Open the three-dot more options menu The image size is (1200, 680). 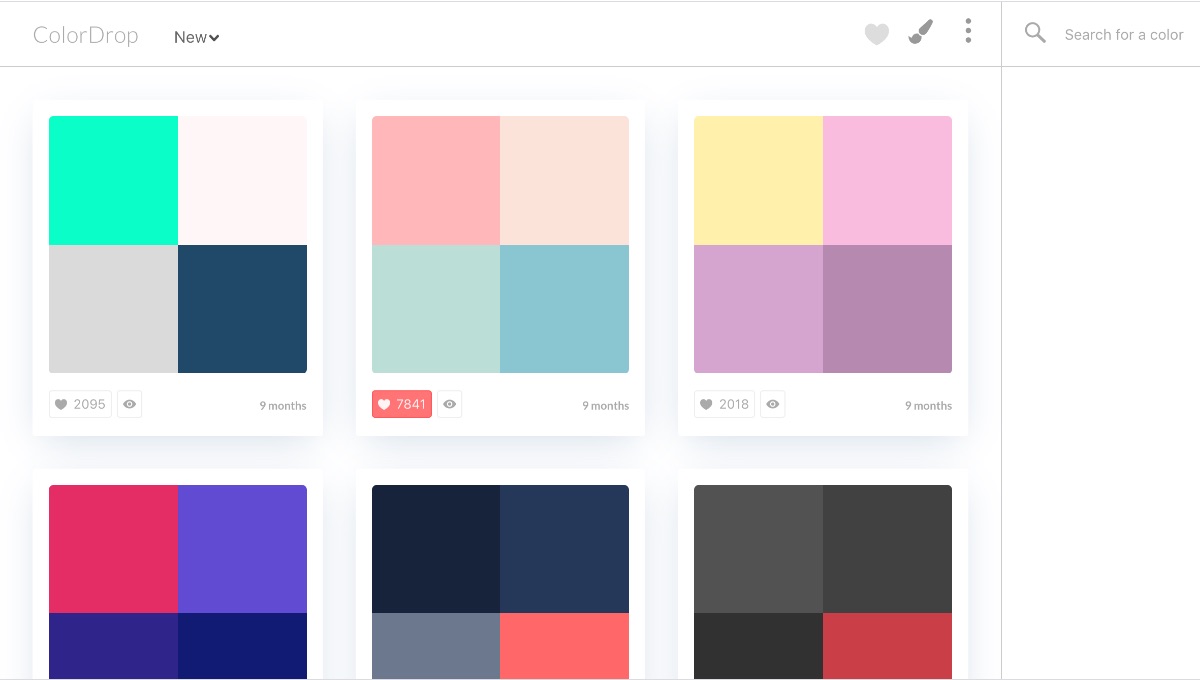(x=968, y=31)
